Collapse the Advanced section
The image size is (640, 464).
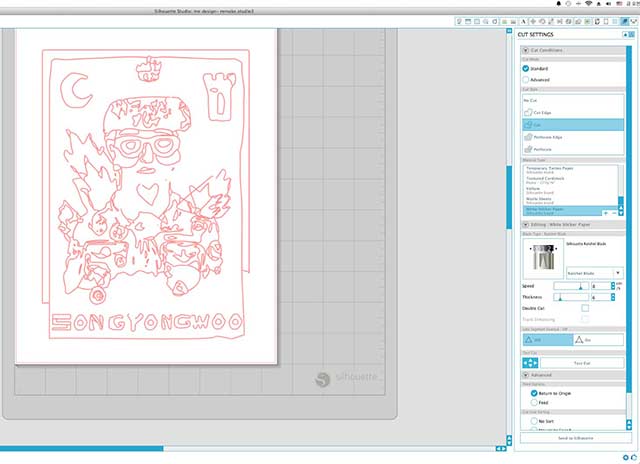[x=526, y=375]
